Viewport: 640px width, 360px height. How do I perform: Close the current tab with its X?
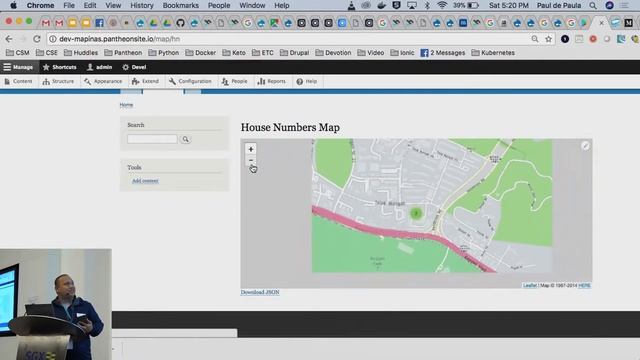[x=601, y=23]
